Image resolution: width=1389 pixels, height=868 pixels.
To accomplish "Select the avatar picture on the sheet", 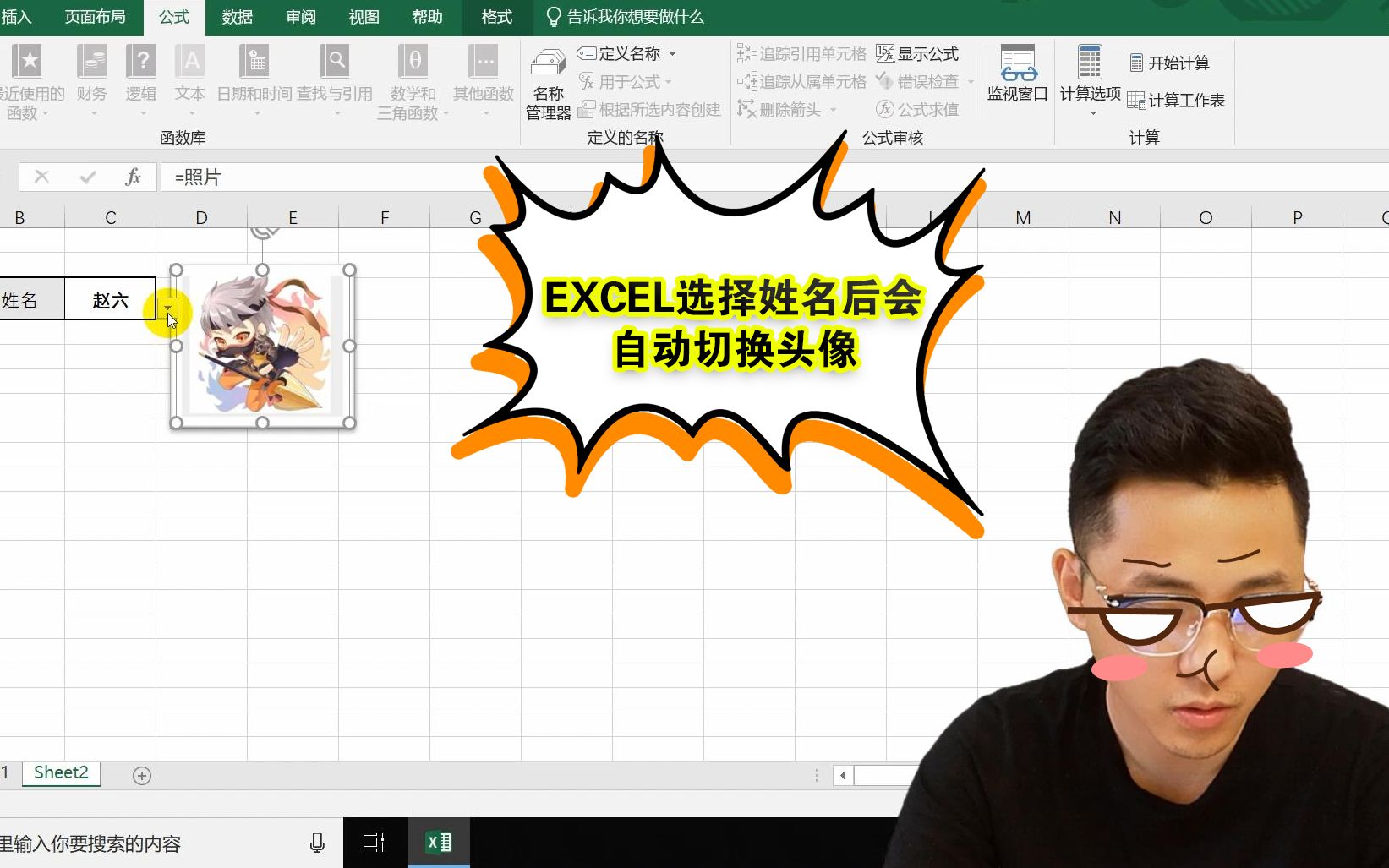I will [263, 347].
